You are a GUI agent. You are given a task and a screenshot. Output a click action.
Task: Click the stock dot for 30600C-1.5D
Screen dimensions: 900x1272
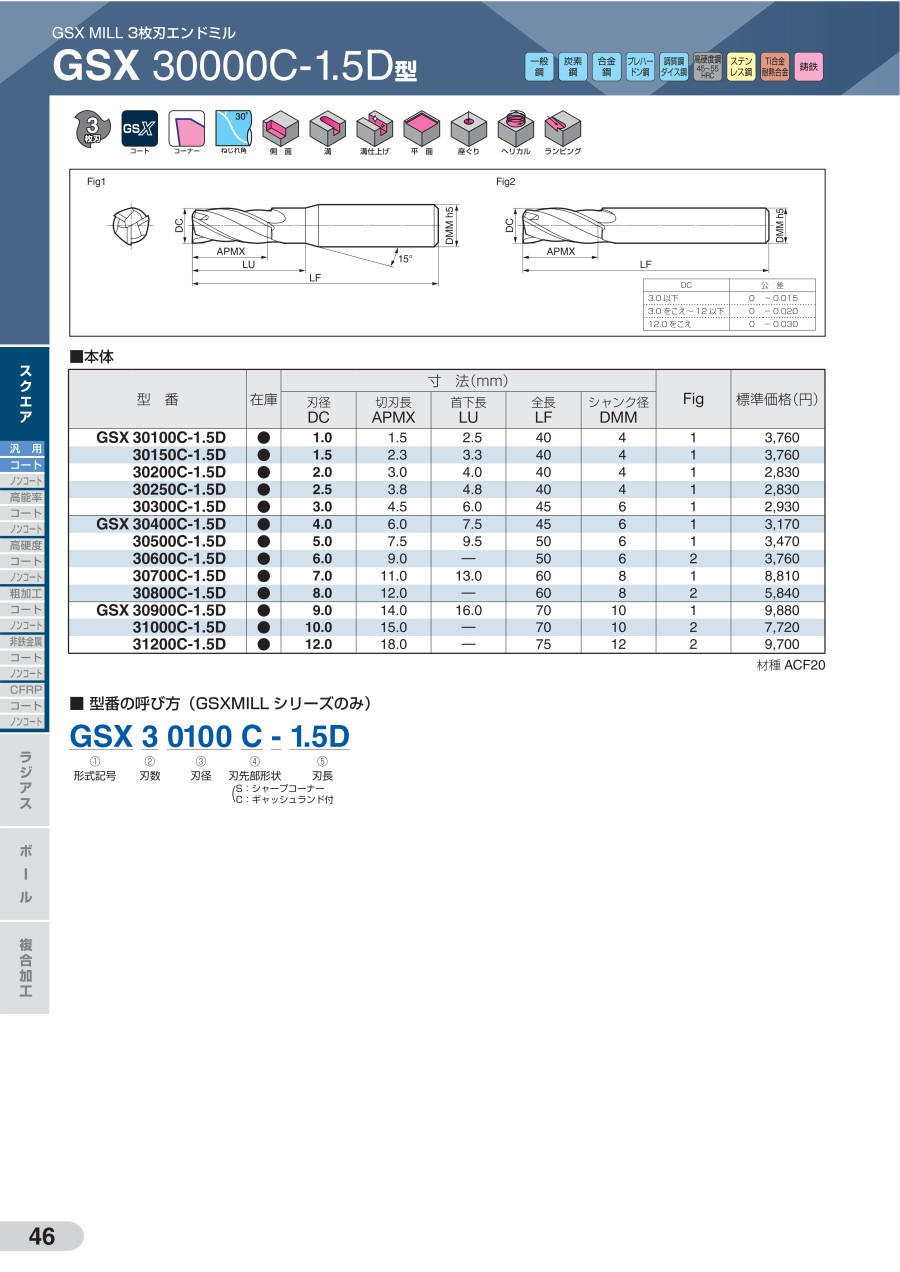[264, 559]
